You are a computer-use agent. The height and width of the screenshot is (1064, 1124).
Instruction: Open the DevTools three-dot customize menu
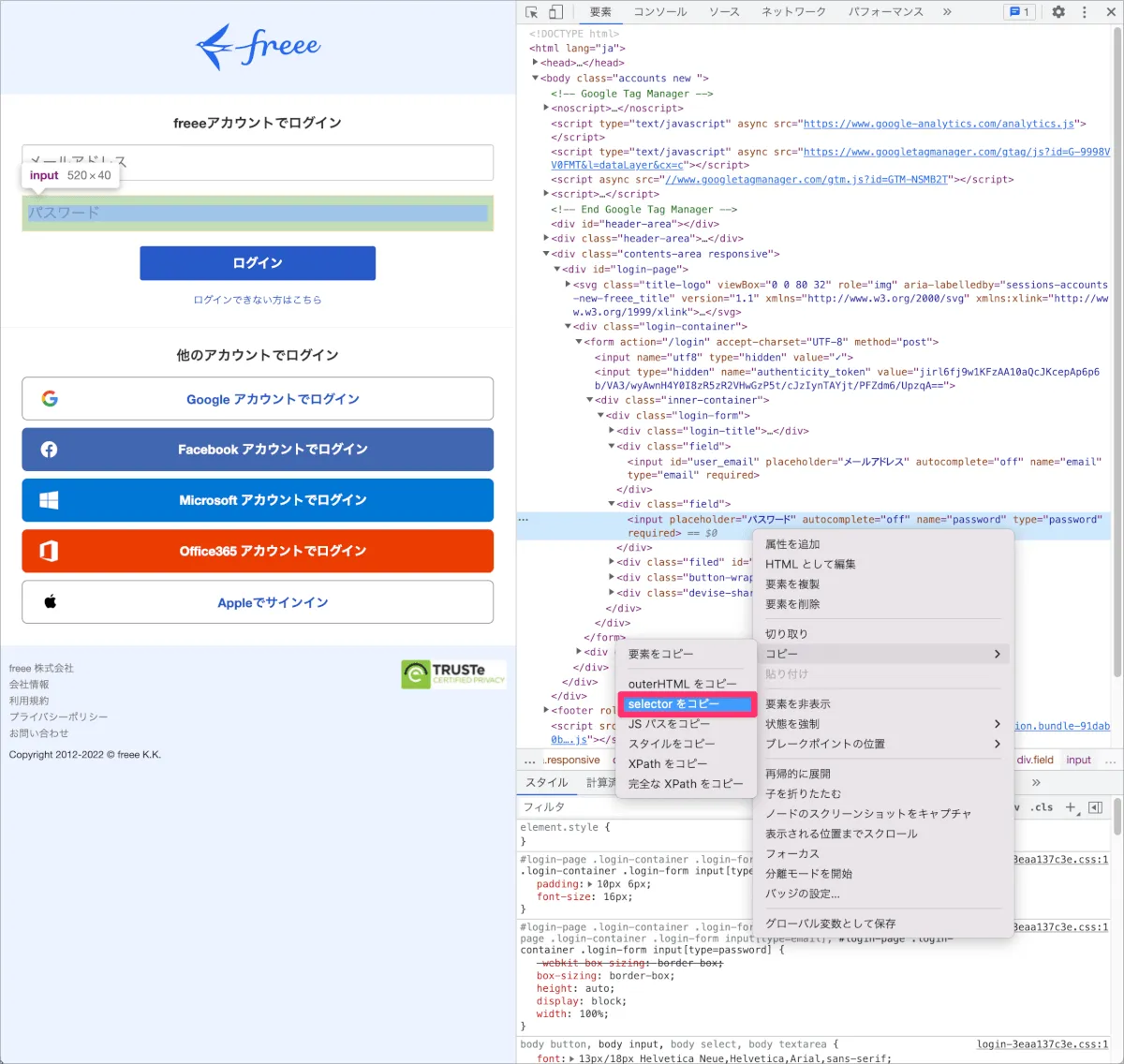[x=1085, y=12]
